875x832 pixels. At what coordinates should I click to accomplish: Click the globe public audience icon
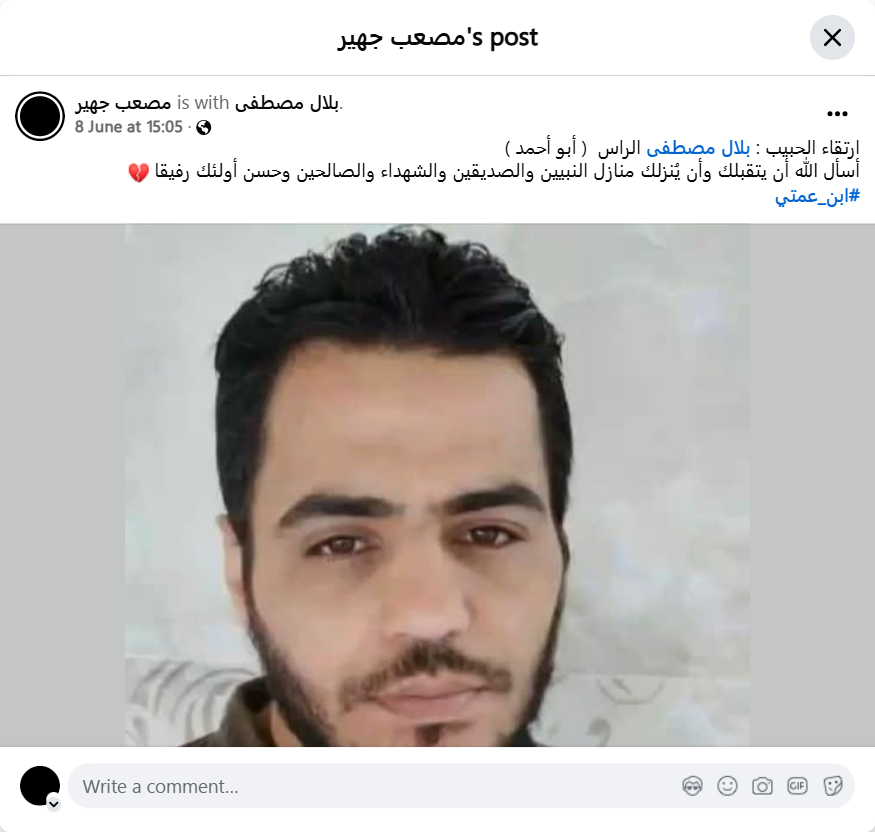coord(204,128)
